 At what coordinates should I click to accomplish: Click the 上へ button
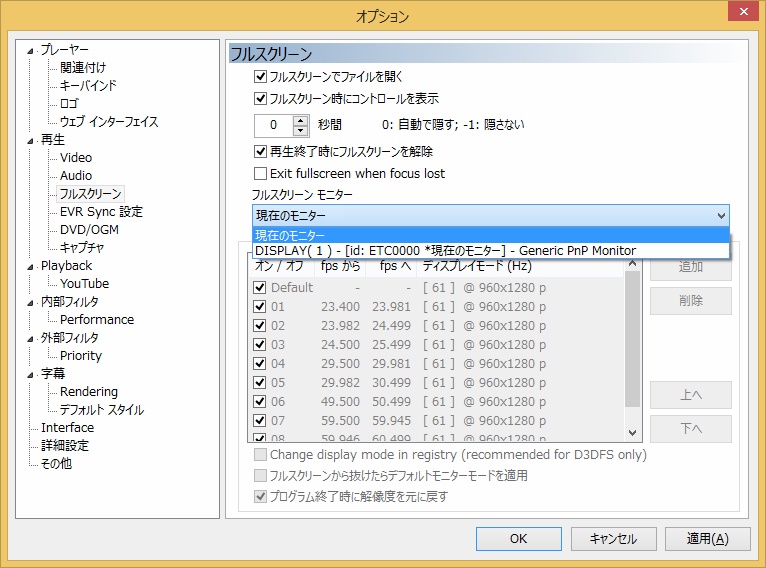point(690,395)
